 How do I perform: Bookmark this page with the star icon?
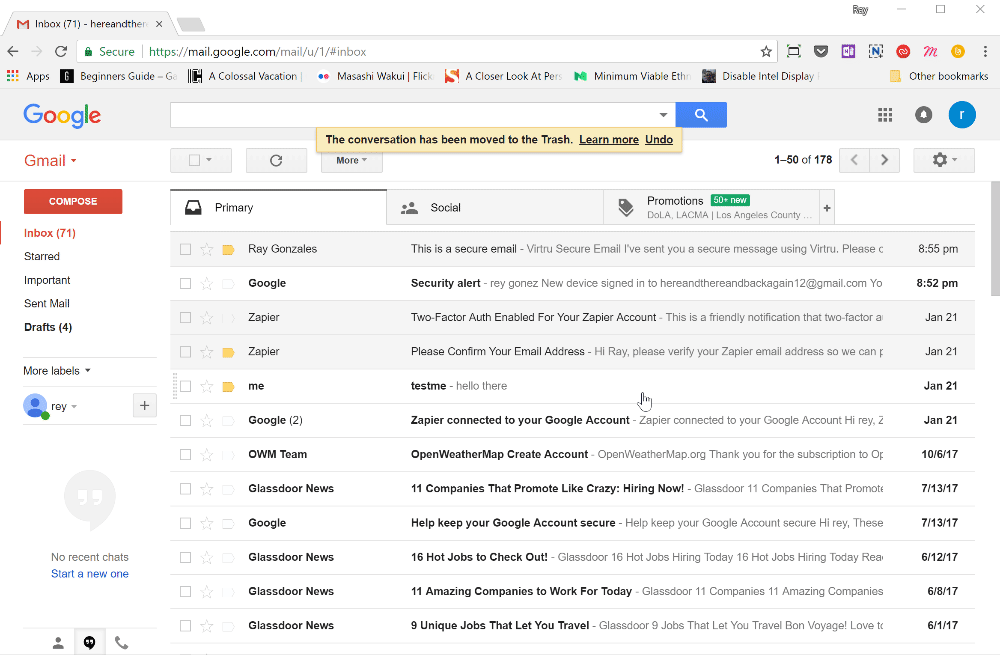tap(766, 52)
